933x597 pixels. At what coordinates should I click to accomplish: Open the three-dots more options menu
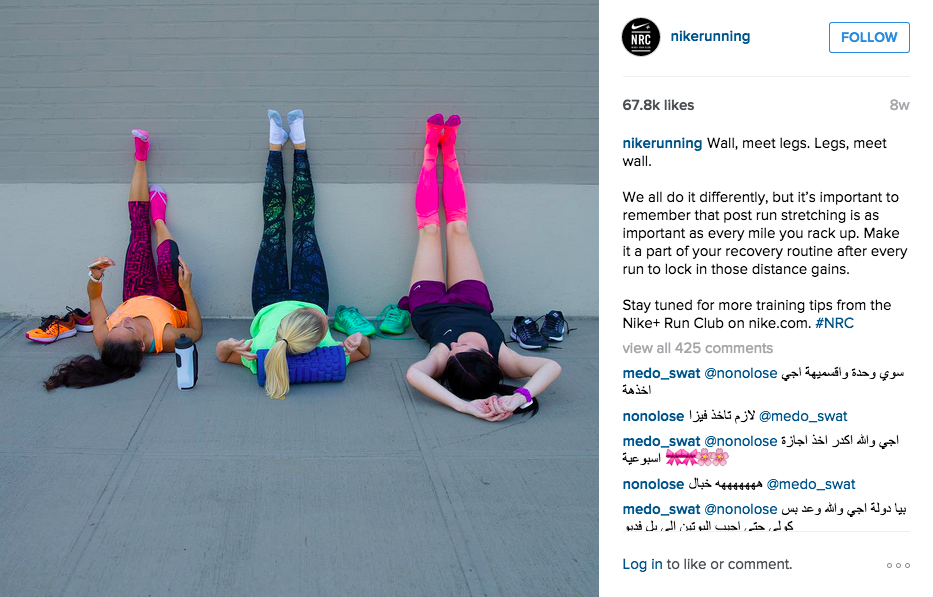coord(898,565)
